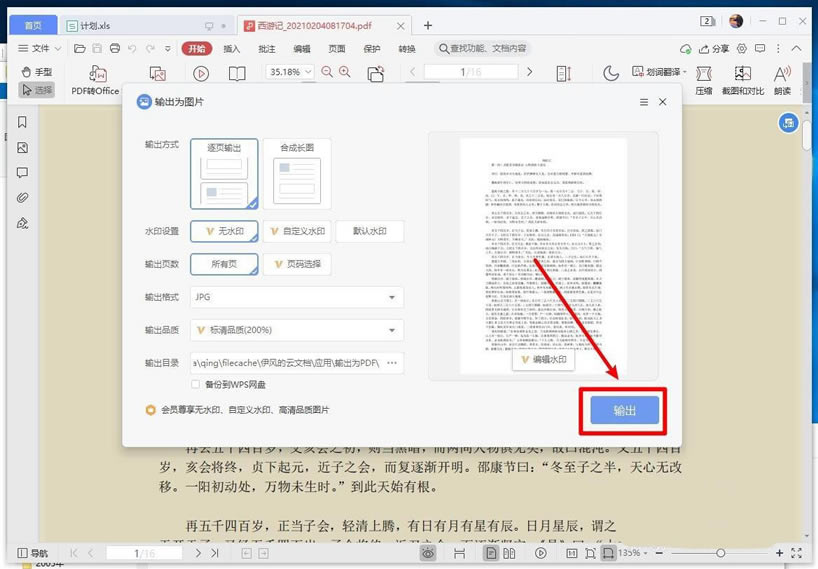Click the output directory path field
Image resolution: width=818 pixels, height=569 pixels.
286,362
